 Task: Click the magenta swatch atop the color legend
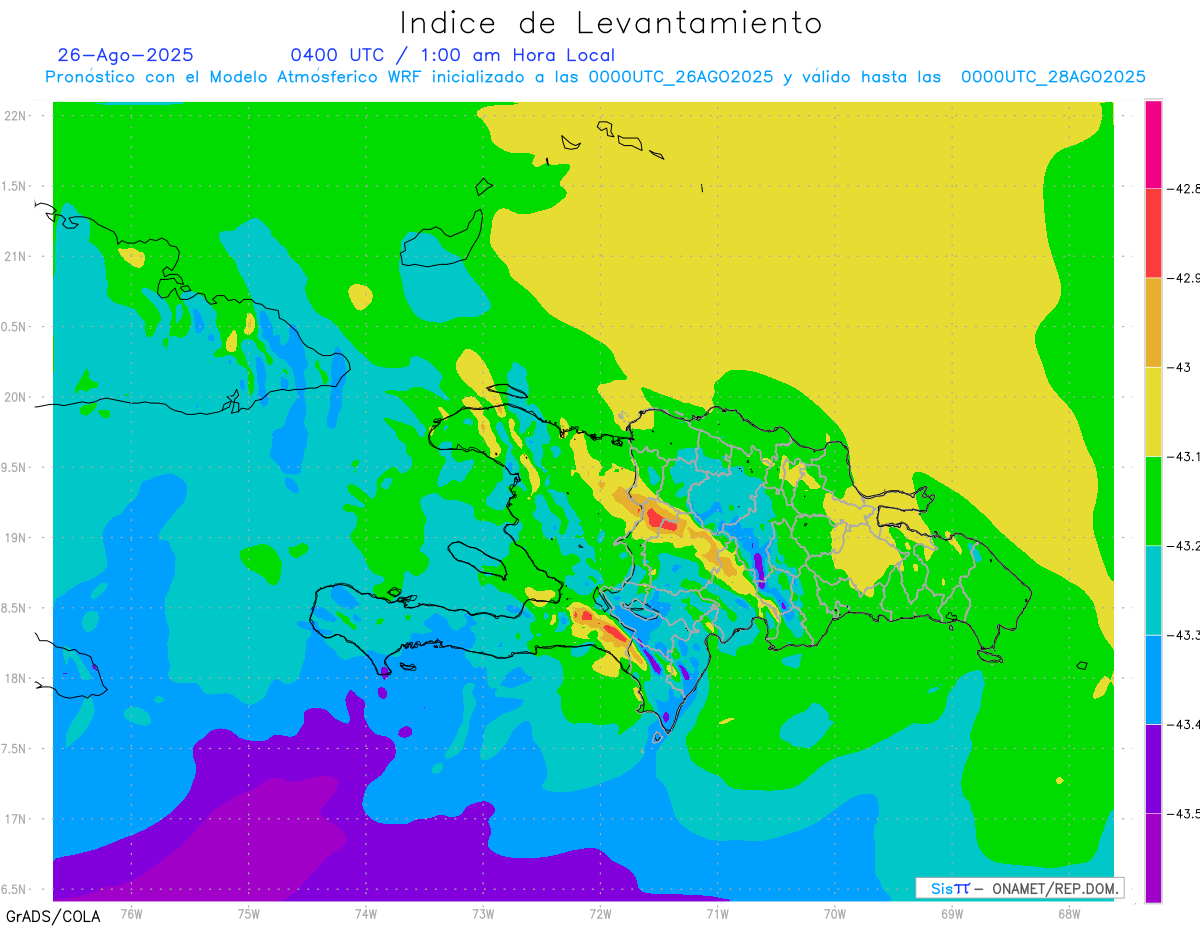[x=1153, y=144]
